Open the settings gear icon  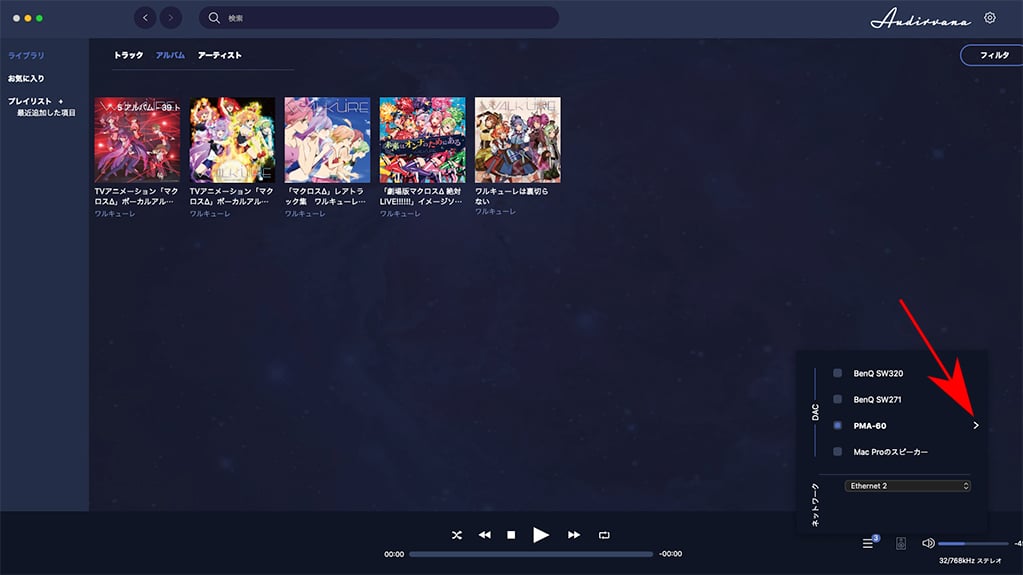coord(990,18)
